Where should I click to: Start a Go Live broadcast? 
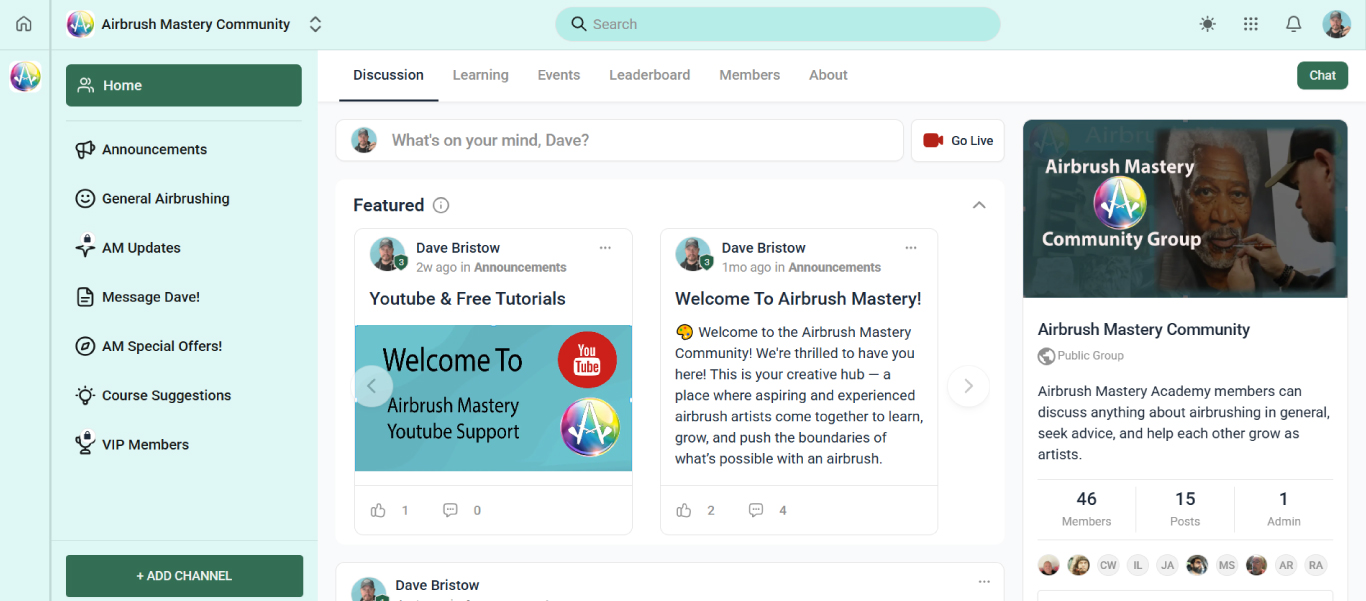(957, 140)
